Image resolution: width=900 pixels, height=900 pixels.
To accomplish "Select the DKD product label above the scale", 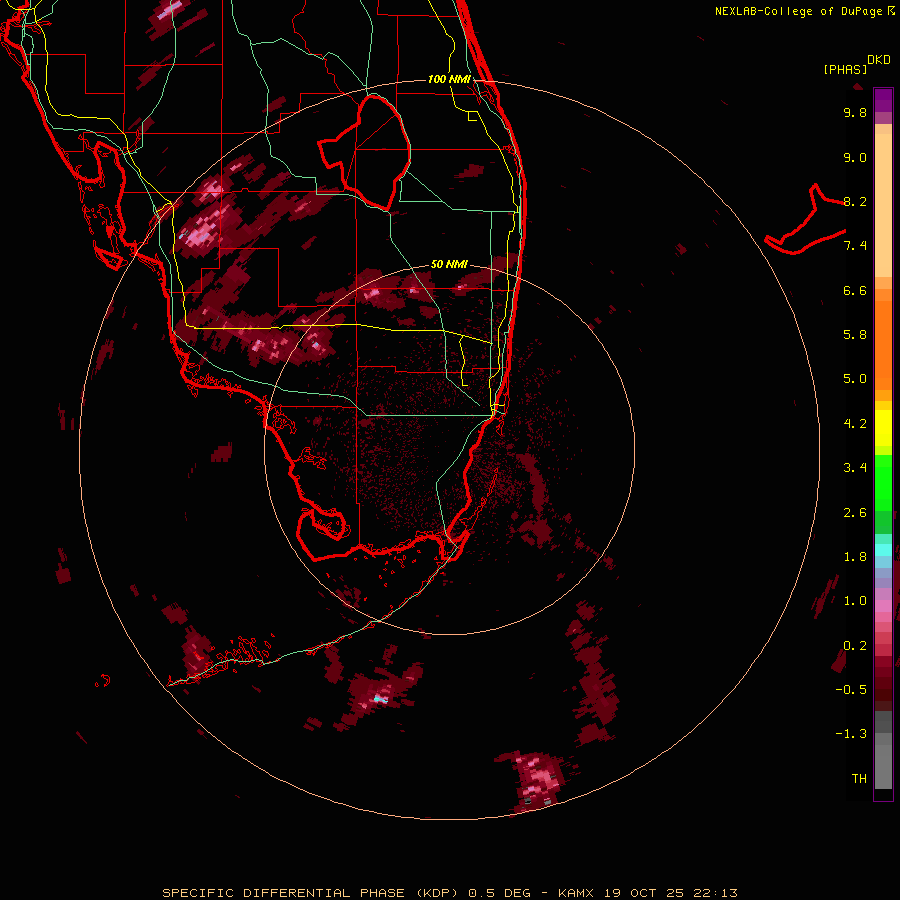I will point(879,60).
